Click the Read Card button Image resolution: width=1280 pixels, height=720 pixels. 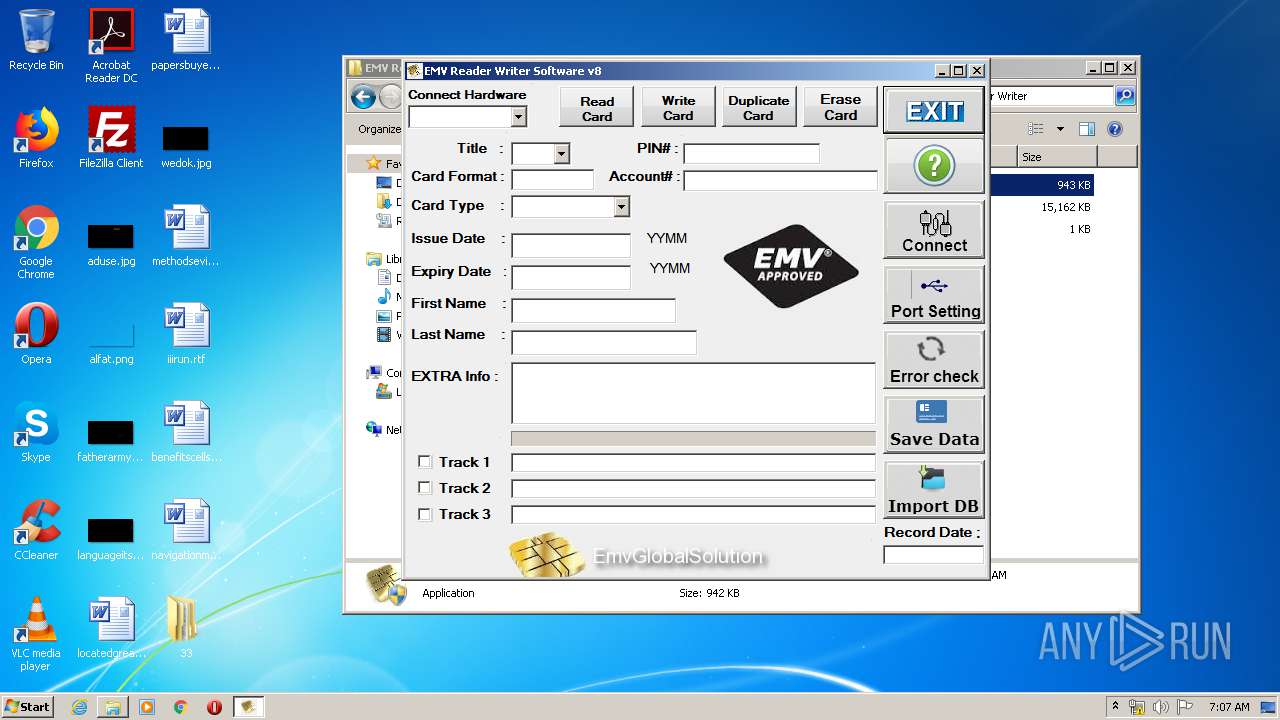[597, 107]
